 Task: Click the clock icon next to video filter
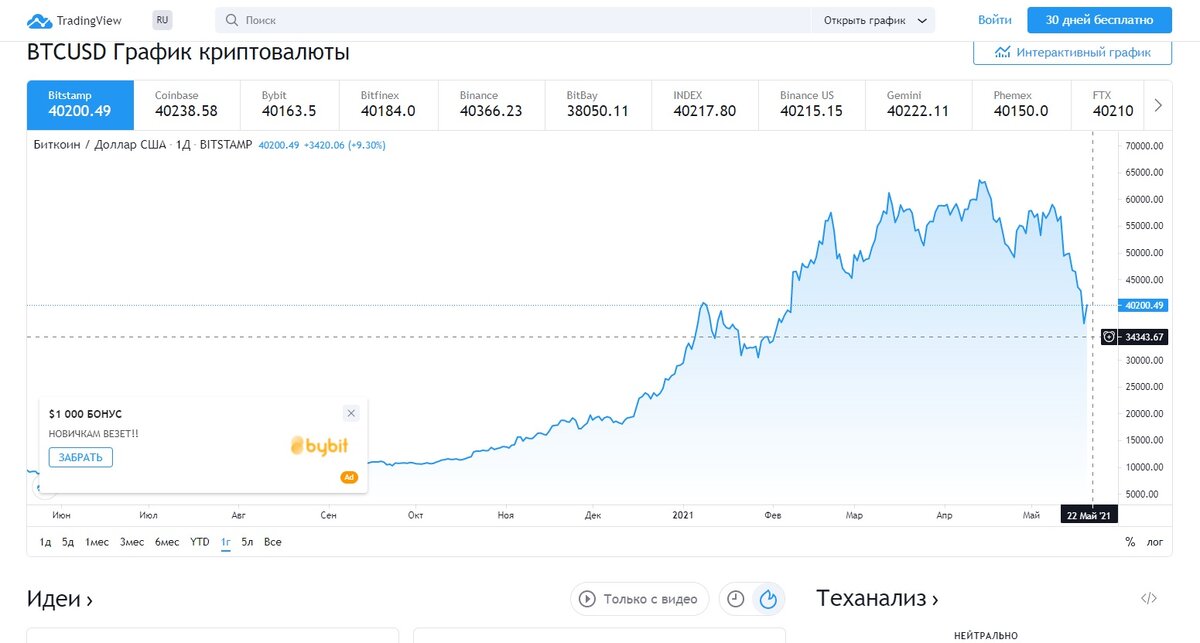(x=736, y=599)
